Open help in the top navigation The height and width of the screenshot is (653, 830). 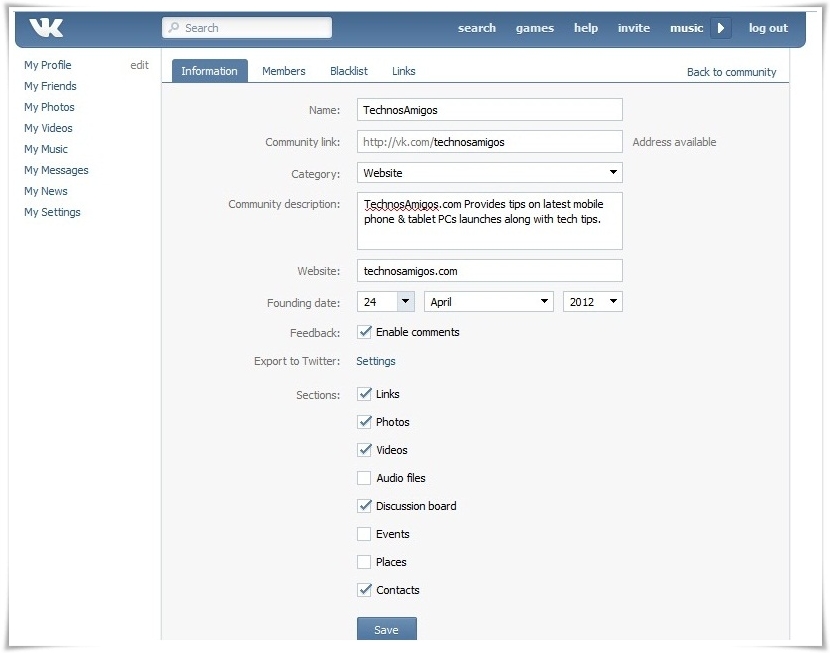(x=586, y=28)
